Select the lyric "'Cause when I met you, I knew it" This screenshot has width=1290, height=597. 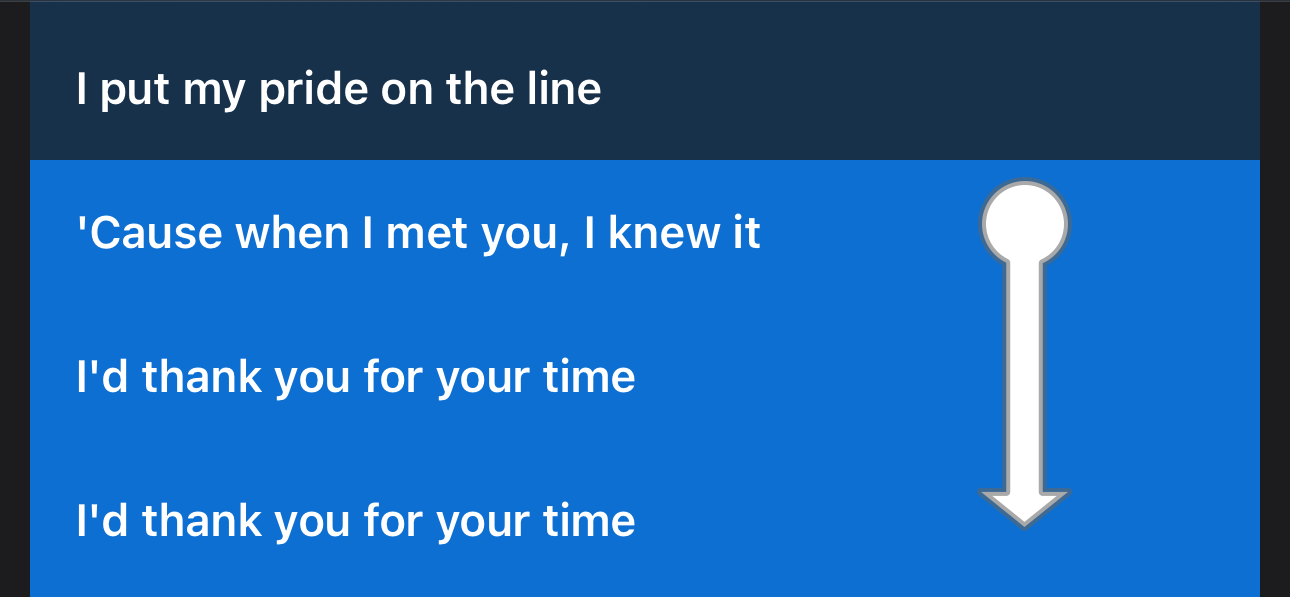419,233
